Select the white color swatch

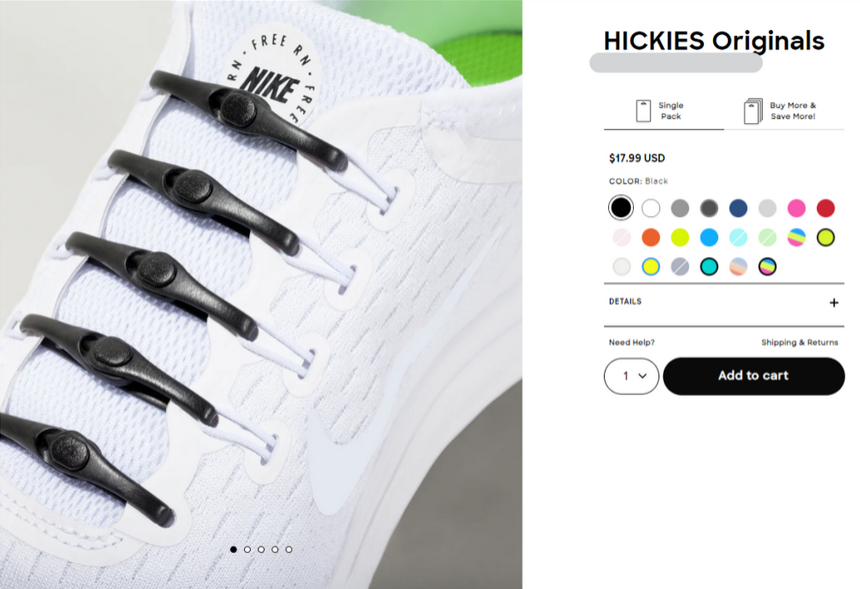pos(651,208)
